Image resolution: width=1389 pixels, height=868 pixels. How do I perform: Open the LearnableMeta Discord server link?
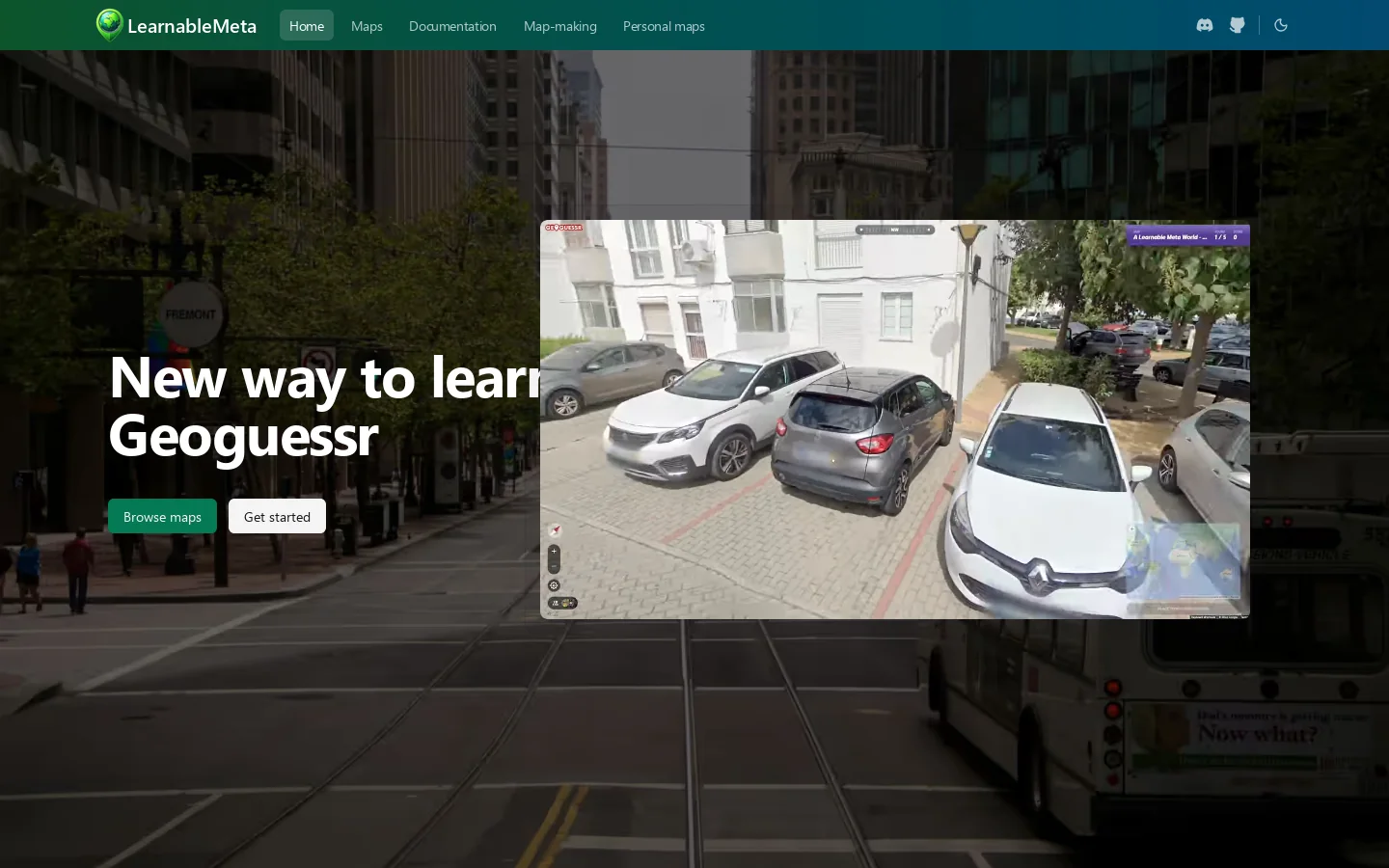point(1205,25)
